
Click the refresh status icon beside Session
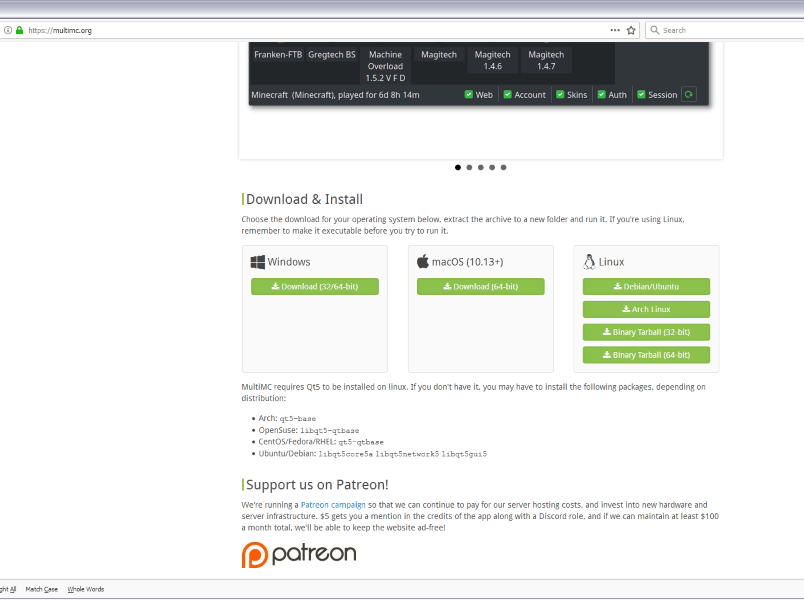click(689, 94)
